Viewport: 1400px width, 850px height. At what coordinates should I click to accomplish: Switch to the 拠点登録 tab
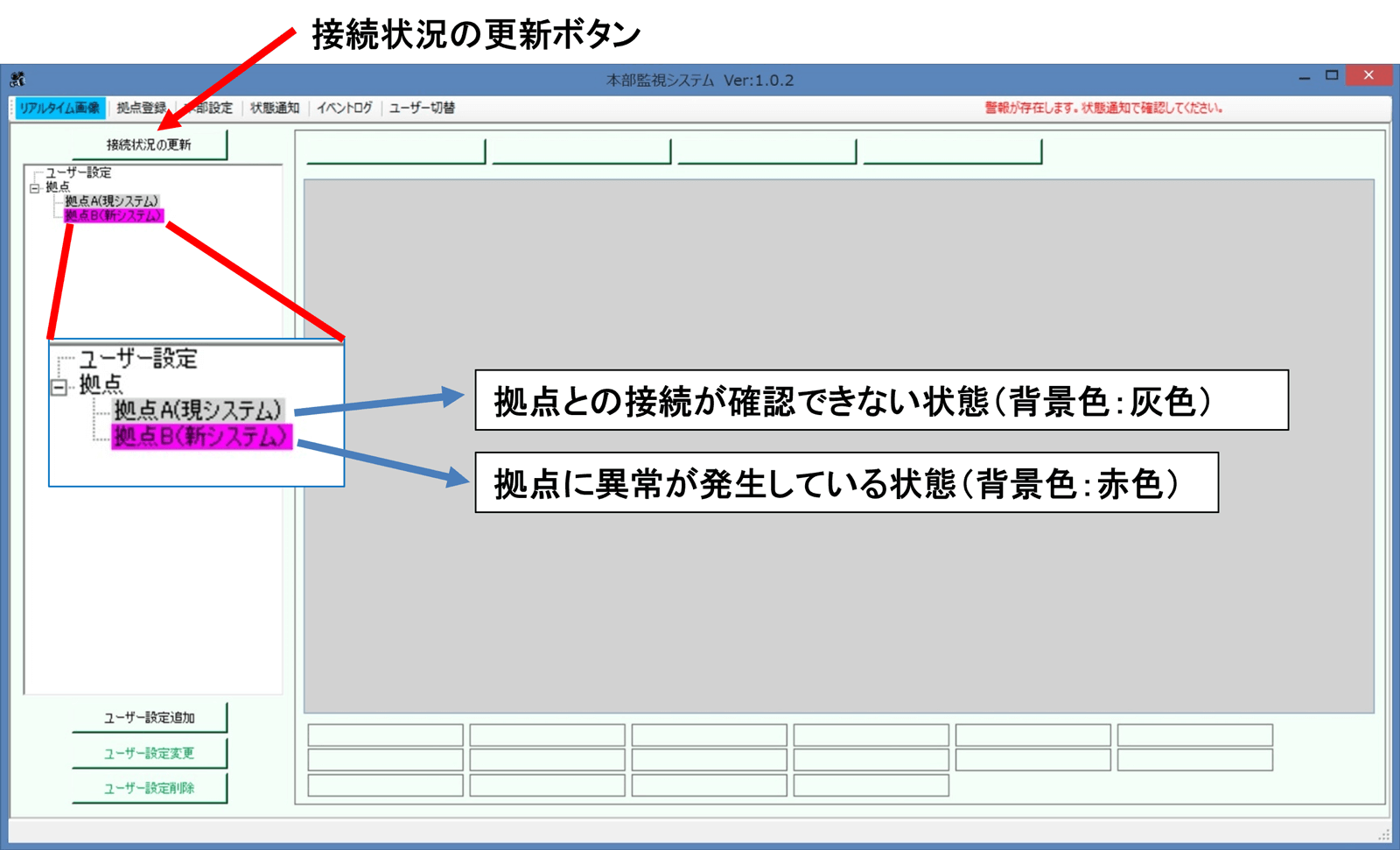141,108
